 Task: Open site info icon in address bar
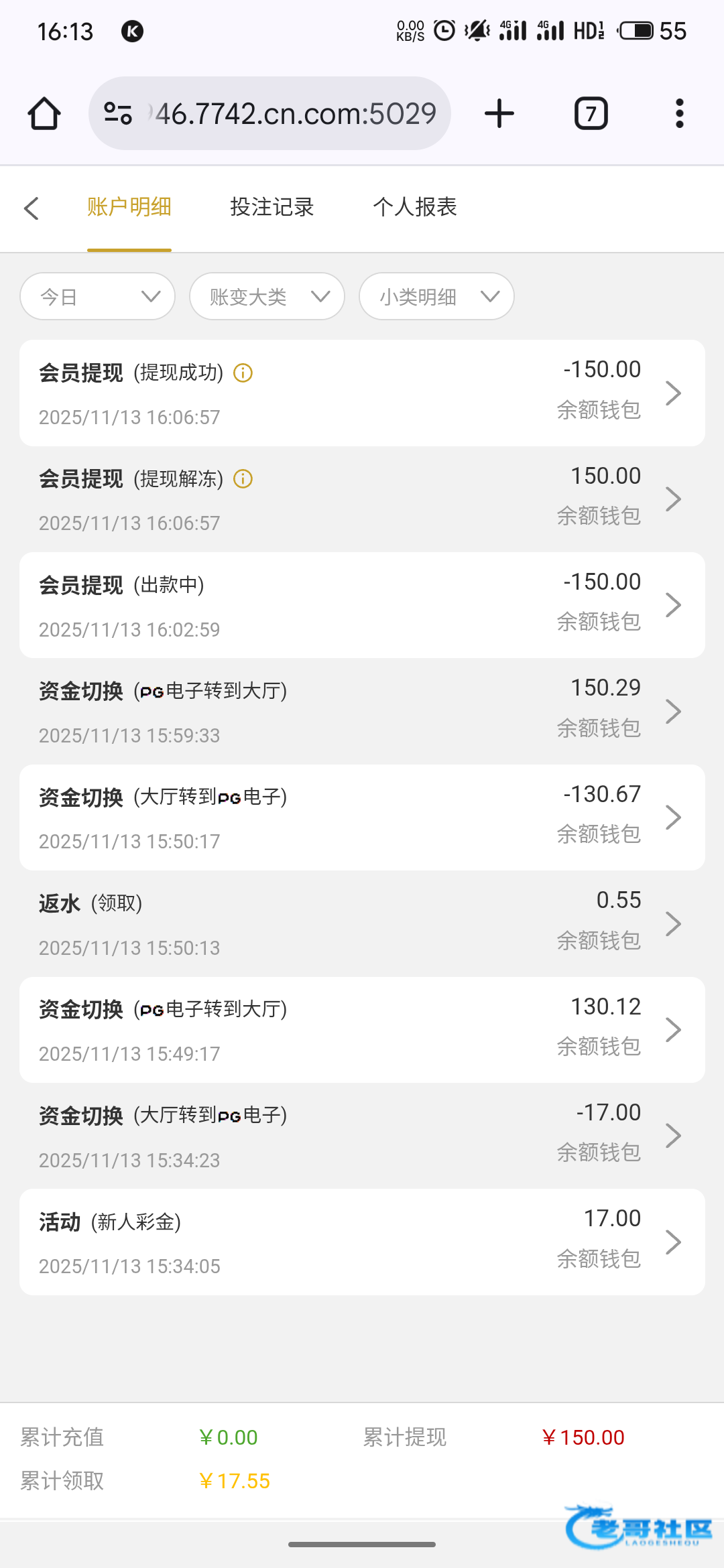coord(118,113)
